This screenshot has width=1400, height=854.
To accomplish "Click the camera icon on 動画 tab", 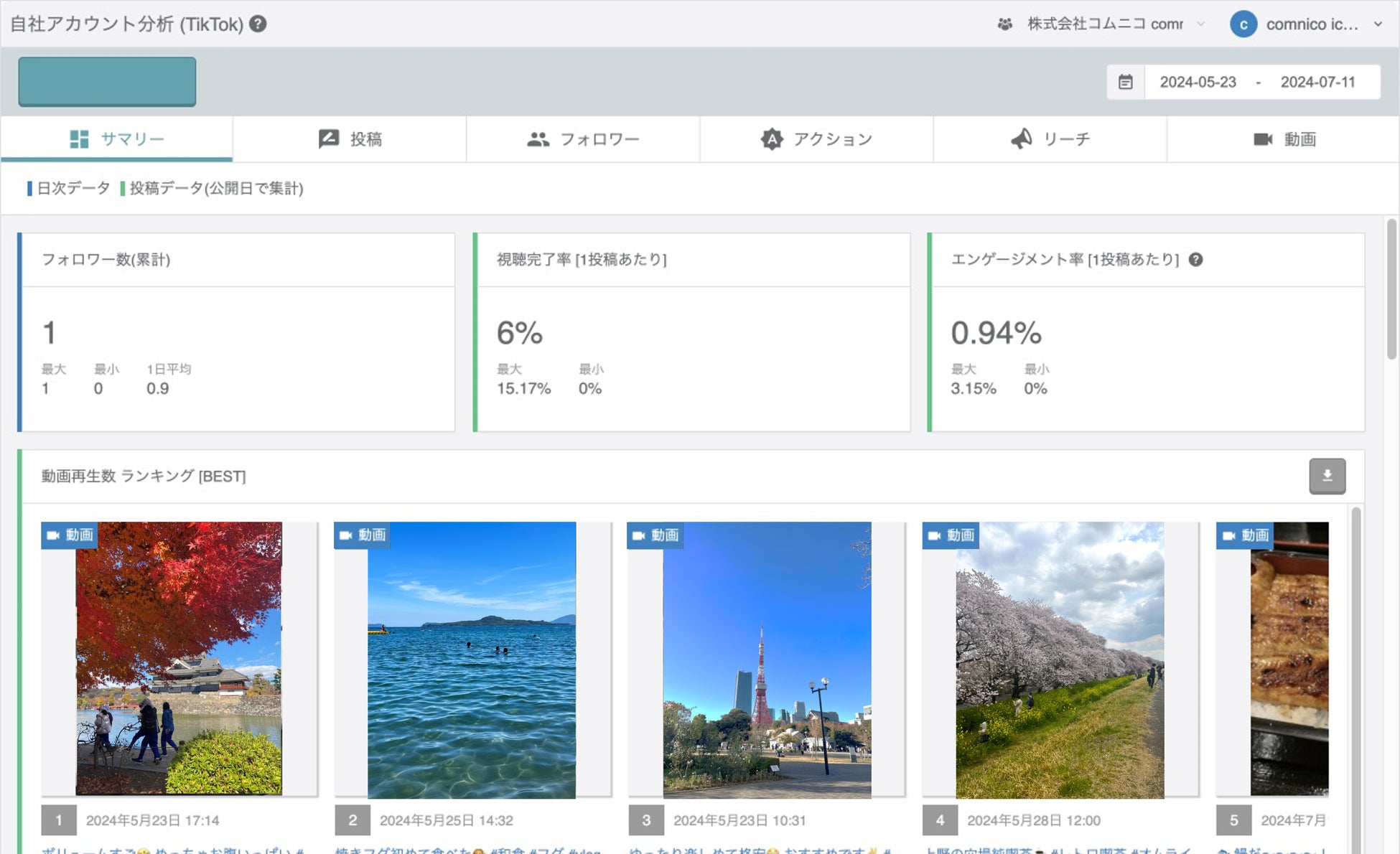I will (1262, 139).
